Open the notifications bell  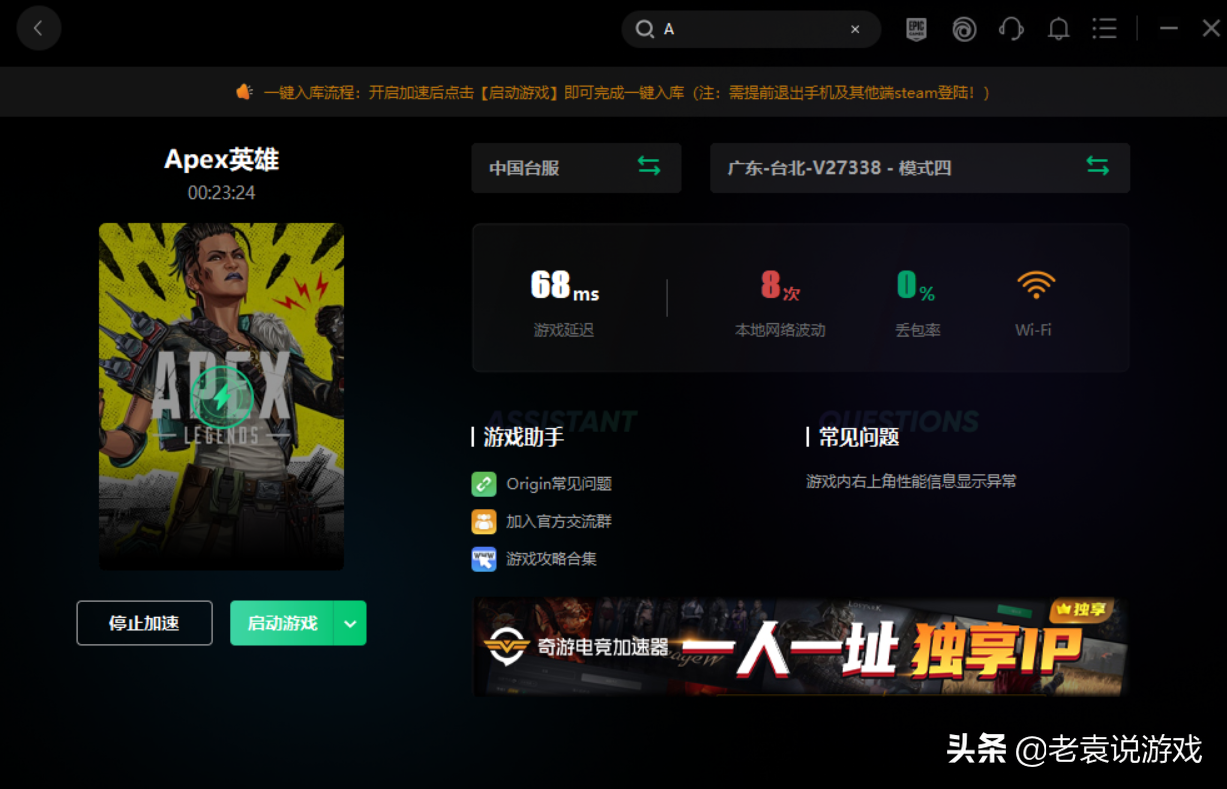click(x=1058, y=29)
